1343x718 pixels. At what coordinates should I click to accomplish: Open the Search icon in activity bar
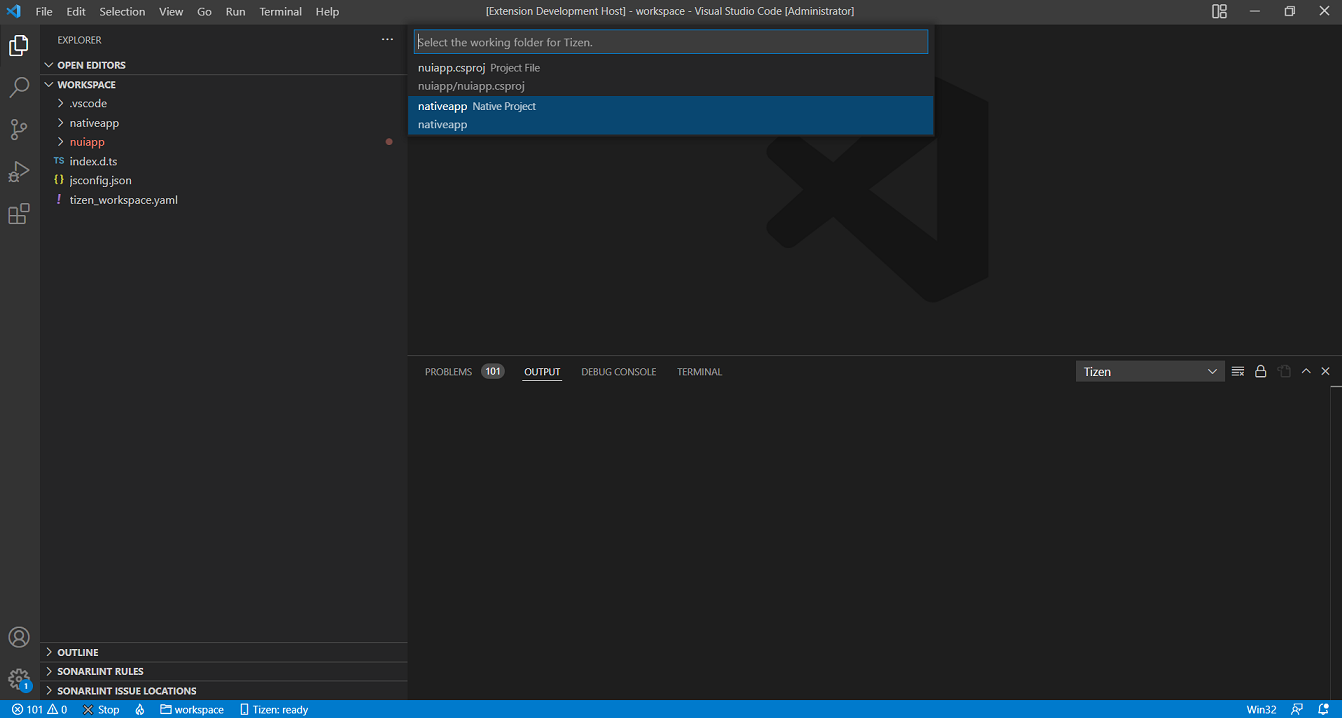coord(19,88)
